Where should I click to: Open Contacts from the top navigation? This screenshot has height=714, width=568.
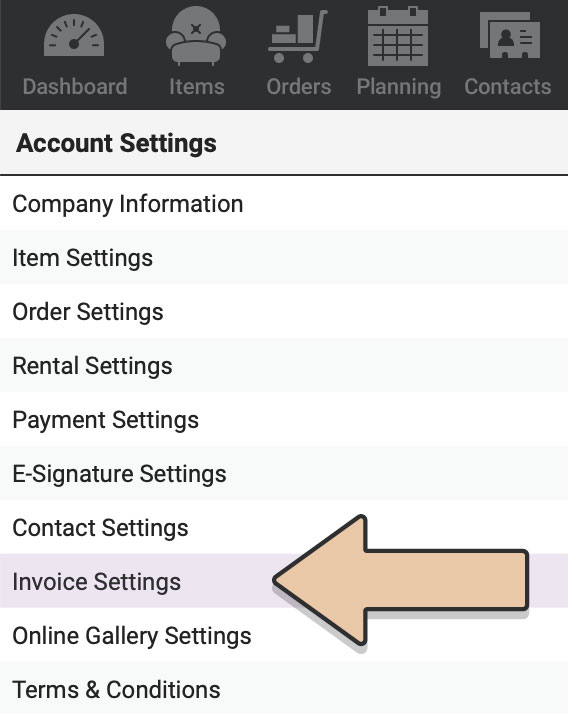point(508,87)
